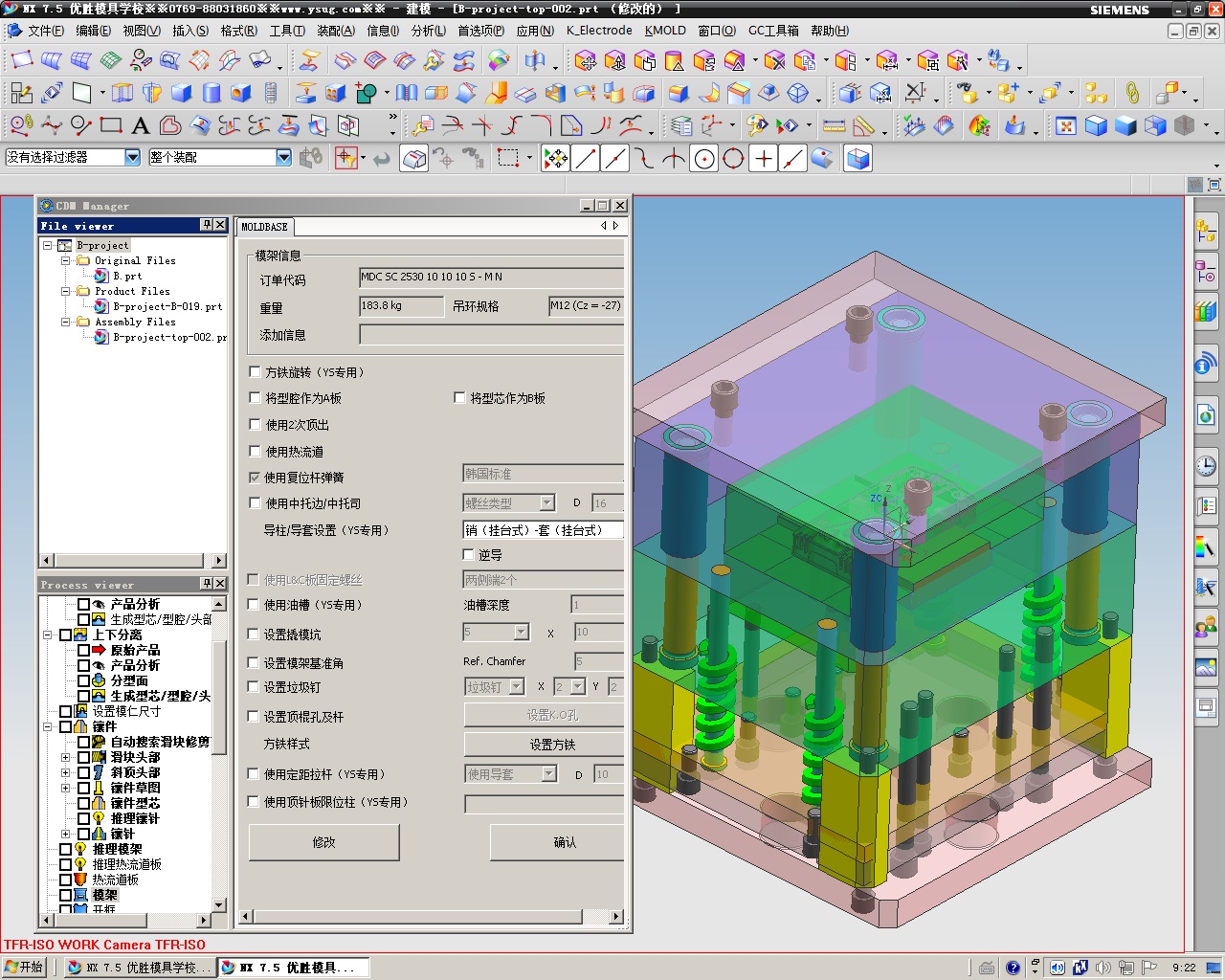Screen dimensions: 1225x980
Task: Toggle the quadrant point snap icon
Action: click(734, 159)
